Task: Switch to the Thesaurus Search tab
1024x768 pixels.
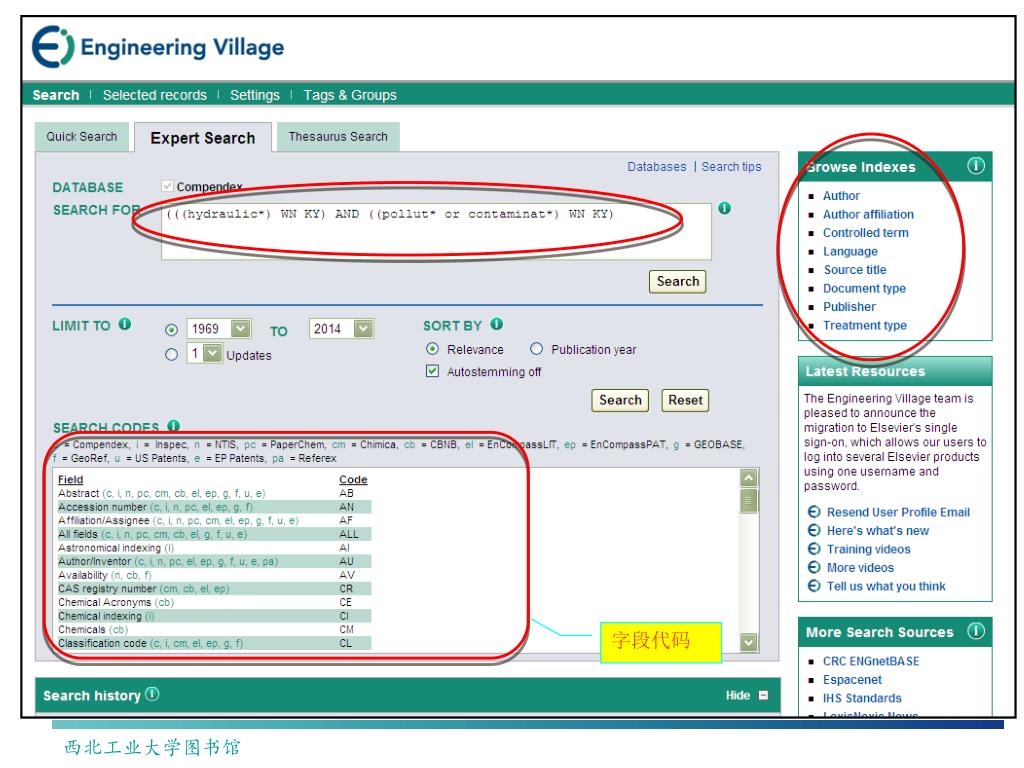Action: (x=338, y=136)
